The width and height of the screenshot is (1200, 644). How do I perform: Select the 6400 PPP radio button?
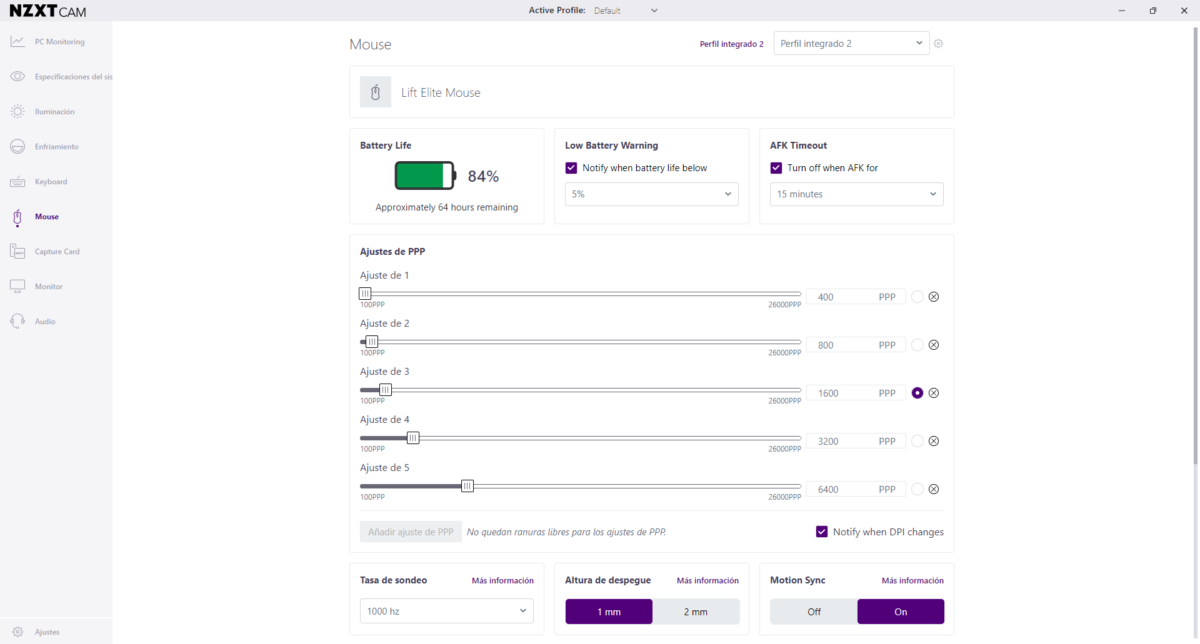(x=917, y=489)
